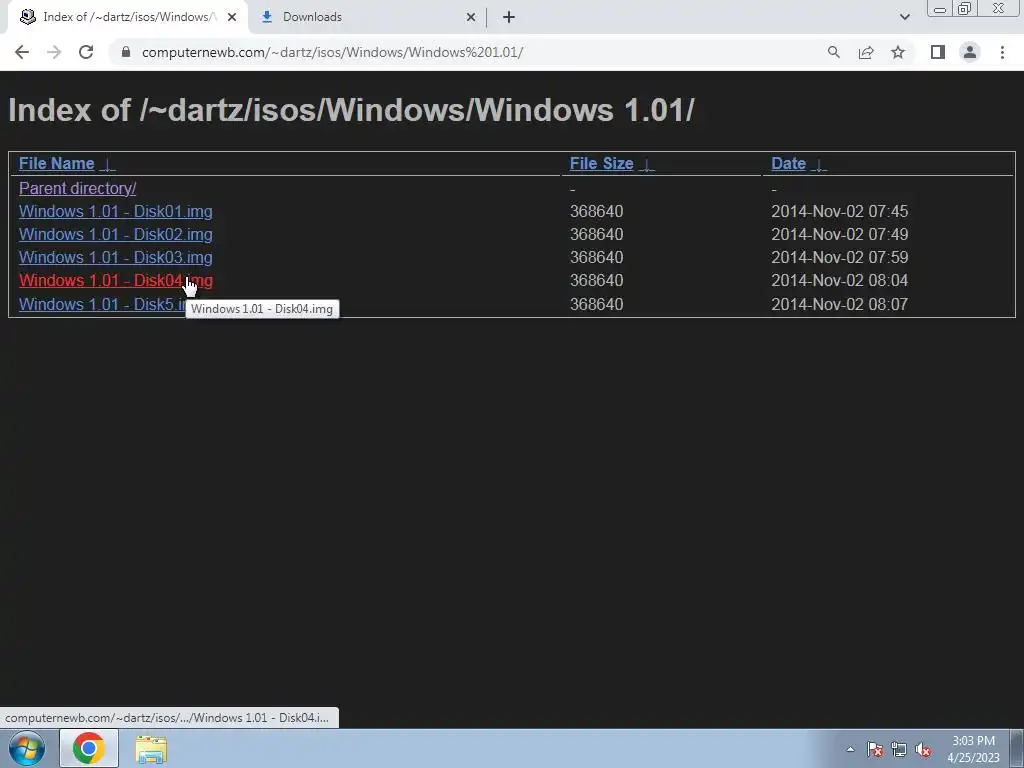Click the Date sort arrow
Screen dimensions: 1024x768
coord(819,165)
